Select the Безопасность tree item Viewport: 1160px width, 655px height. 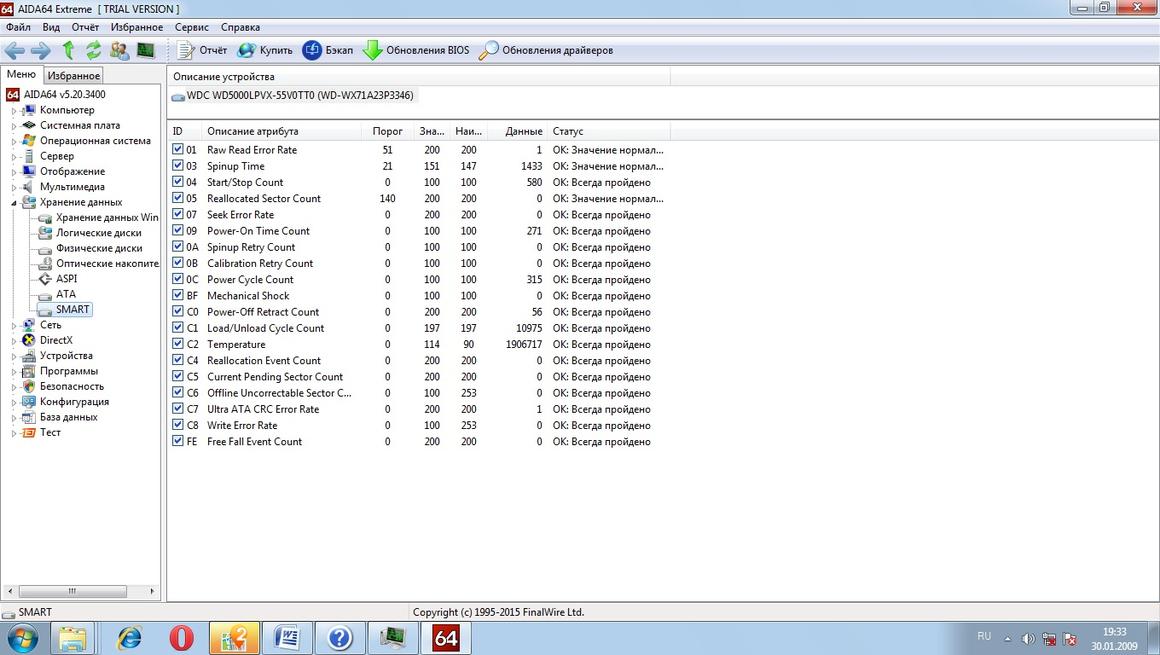(72, 386)
